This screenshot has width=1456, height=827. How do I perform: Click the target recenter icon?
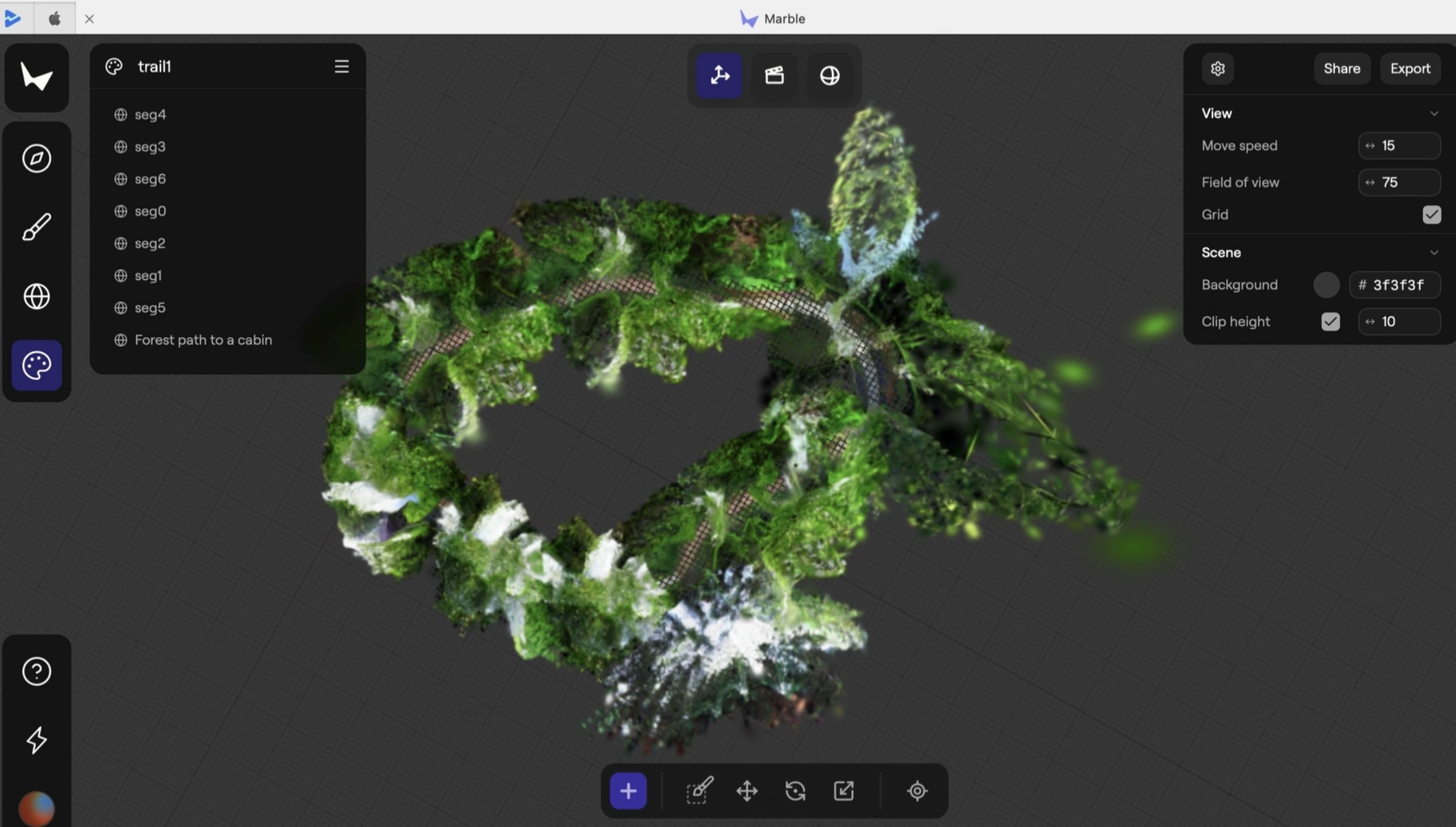click(x=917, y=791)
